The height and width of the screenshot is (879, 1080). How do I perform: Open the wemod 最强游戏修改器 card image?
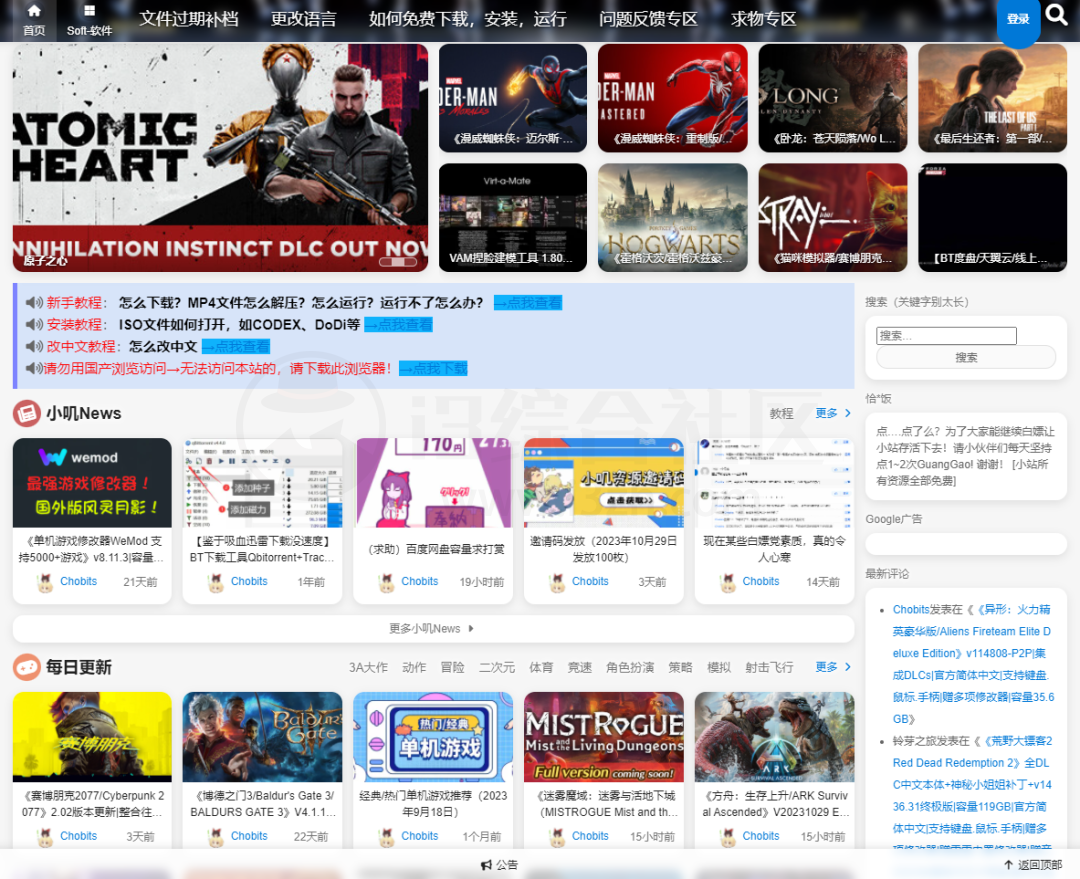92,483
